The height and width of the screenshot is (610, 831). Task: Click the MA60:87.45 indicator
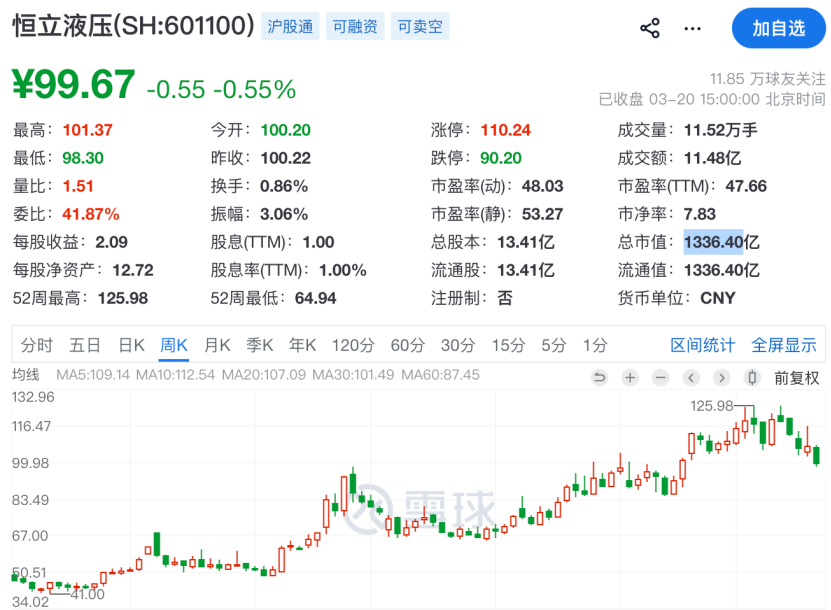[440, 375]
